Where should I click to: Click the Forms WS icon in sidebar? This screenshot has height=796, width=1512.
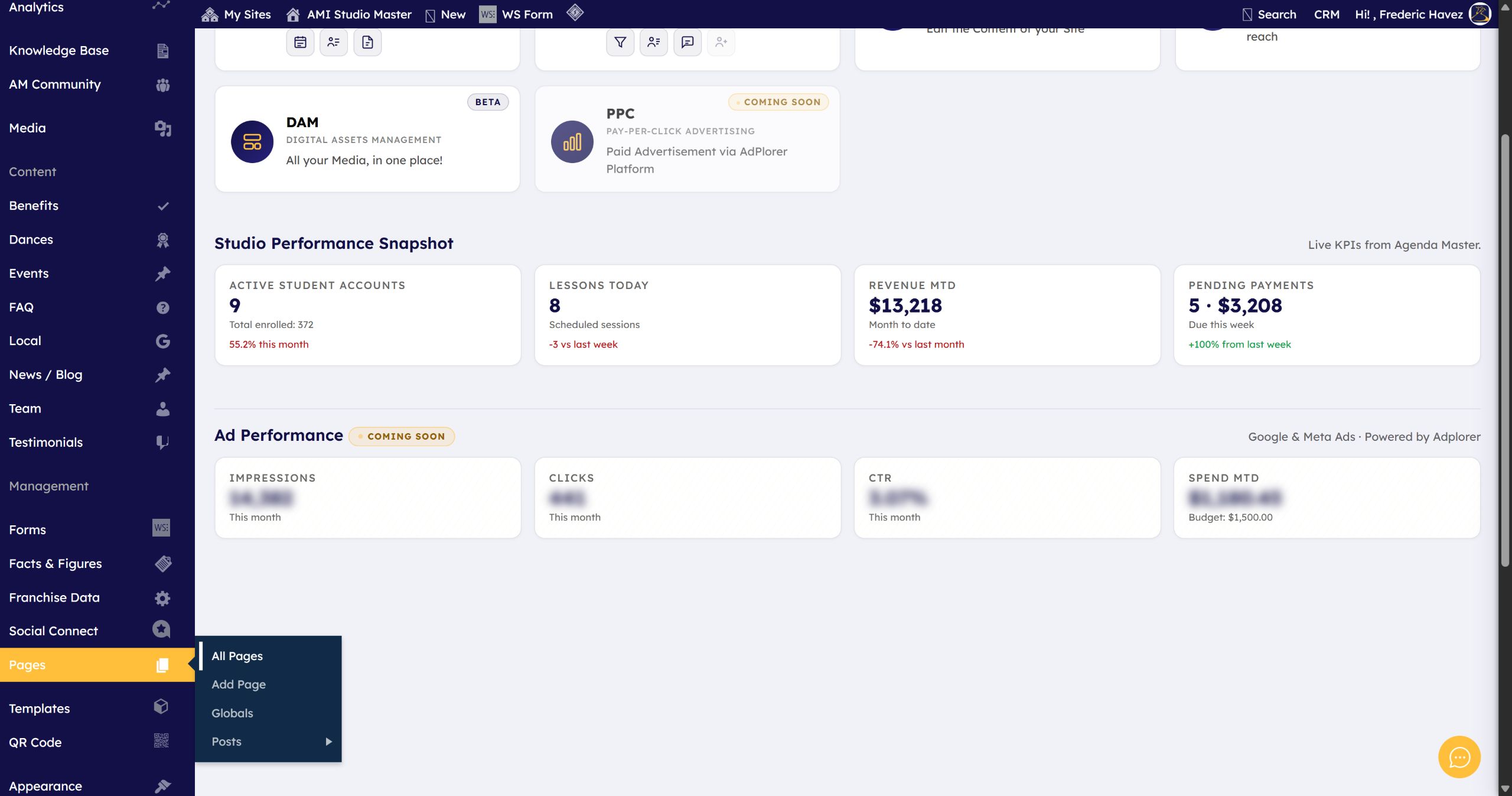[x=161, y=527]
